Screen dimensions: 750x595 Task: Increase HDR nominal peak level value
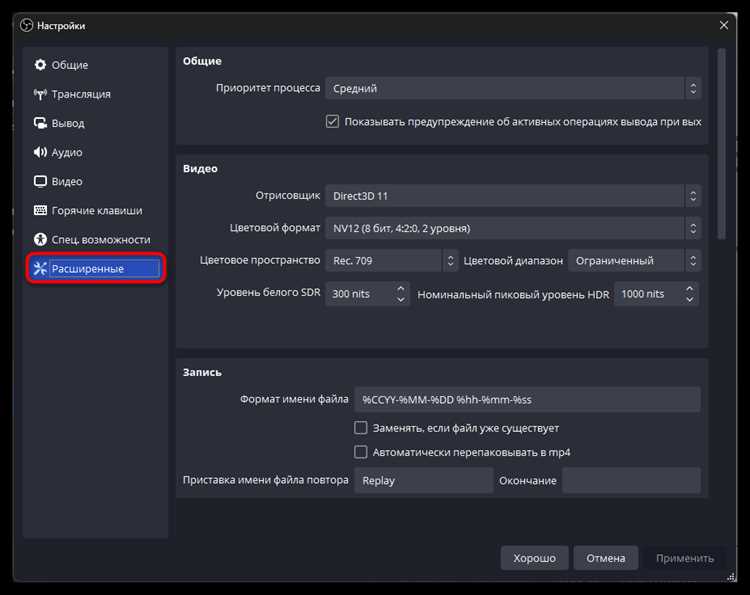click(689, 288)
